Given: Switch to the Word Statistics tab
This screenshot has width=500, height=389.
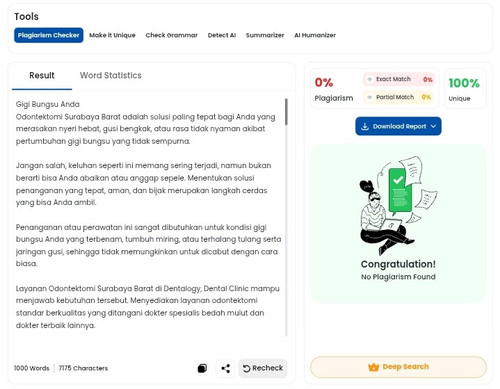Looking at the screenshot, I should coord(111,76).
